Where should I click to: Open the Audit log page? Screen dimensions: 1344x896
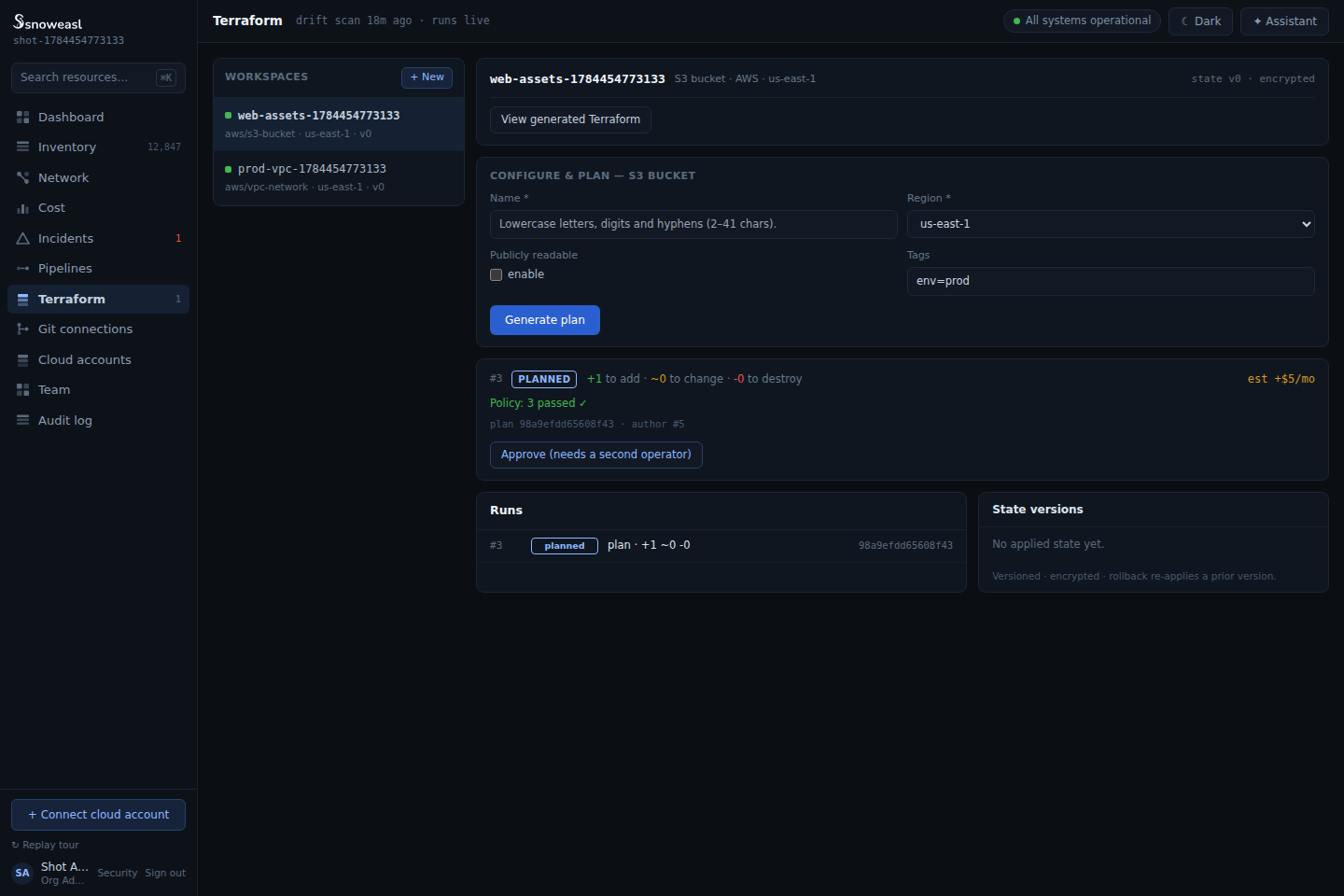point(98,420)
